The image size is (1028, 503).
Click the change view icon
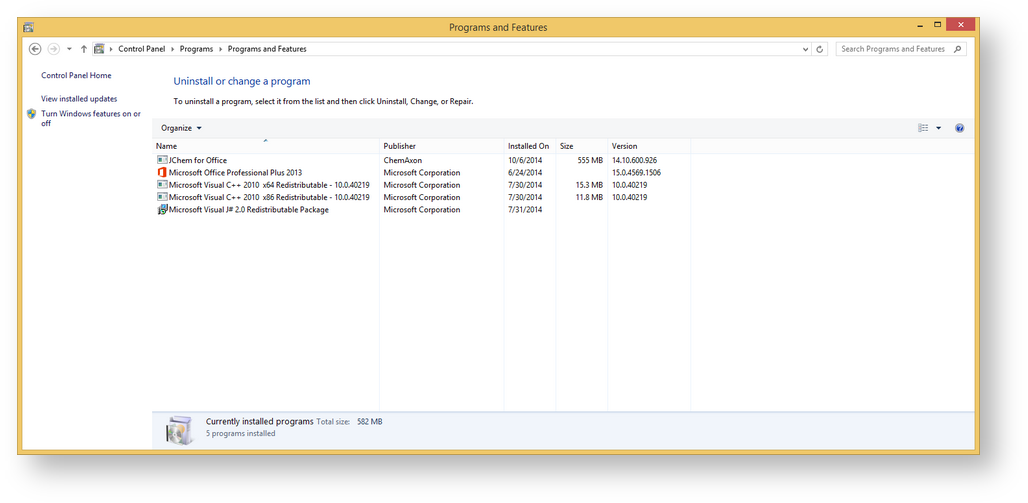923,128
